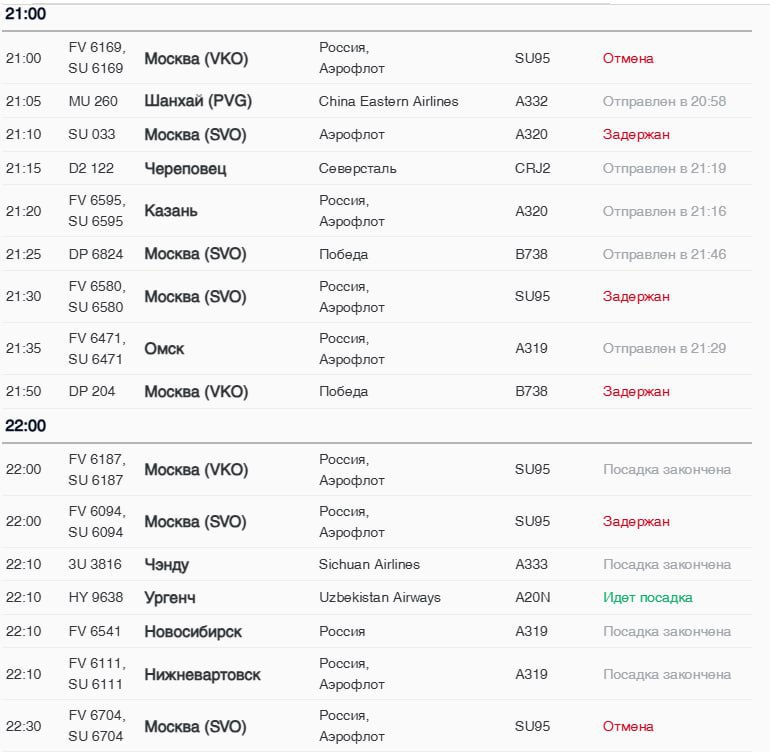The image size is (770, 752).
Task: Click the Отправлен в 20:58 status
Action: [x=664, y=101]
